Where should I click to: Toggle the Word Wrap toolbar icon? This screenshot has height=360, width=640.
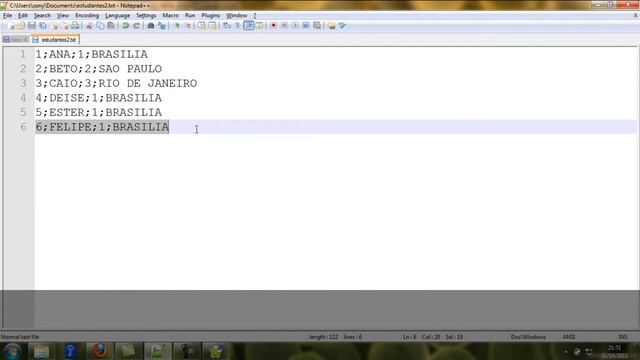point(227,26)
